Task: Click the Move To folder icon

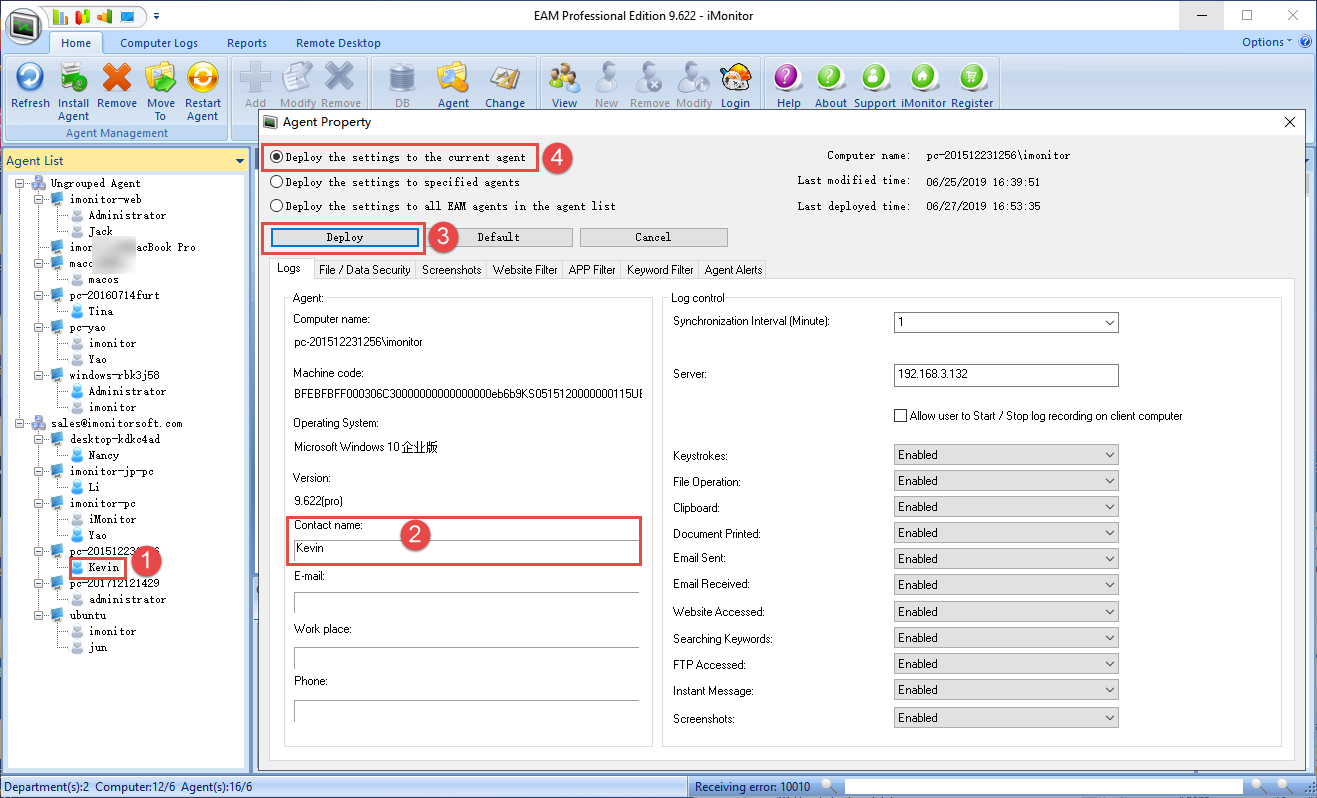Action: click(160, 78)
